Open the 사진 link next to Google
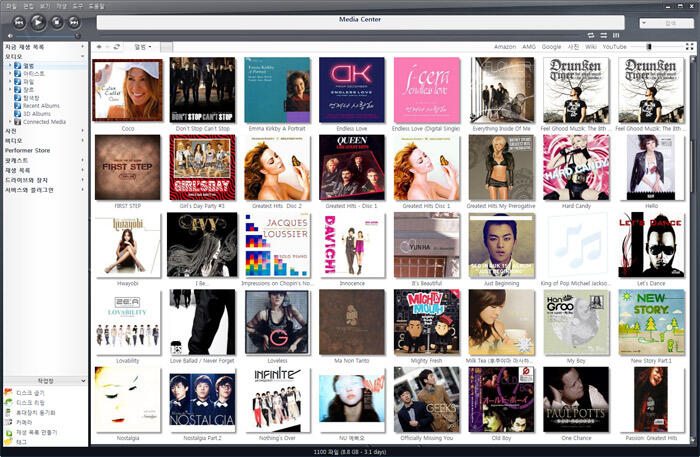The height and width of the screenshot is (457, 700). point(573,47)
